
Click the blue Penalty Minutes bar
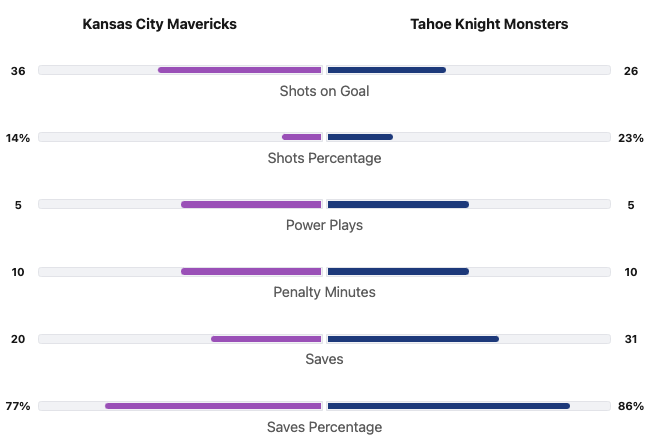tap(398, 271)
